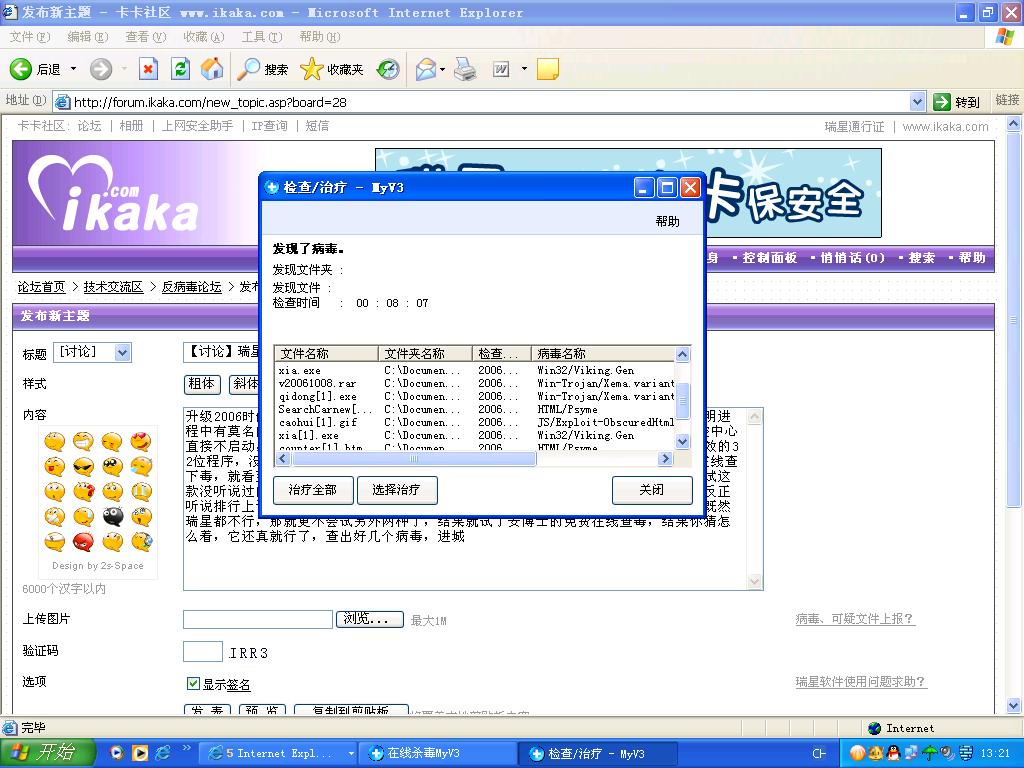Open the 反病毒论坛 breadcrumb link
1024x768 pixels.
[x=191, y=287]
